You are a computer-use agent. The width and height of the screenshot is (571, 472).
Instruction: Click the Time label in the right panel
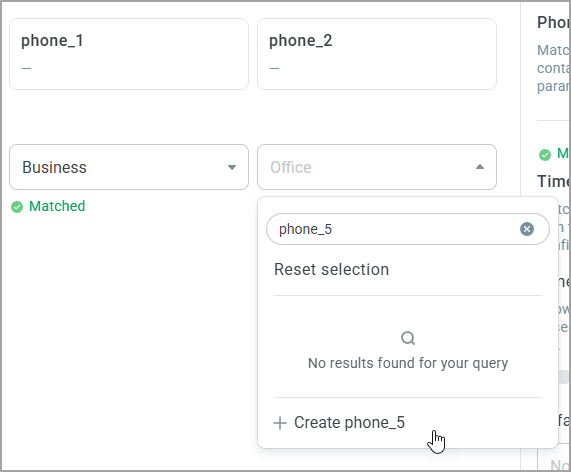(x=554, y=181)
